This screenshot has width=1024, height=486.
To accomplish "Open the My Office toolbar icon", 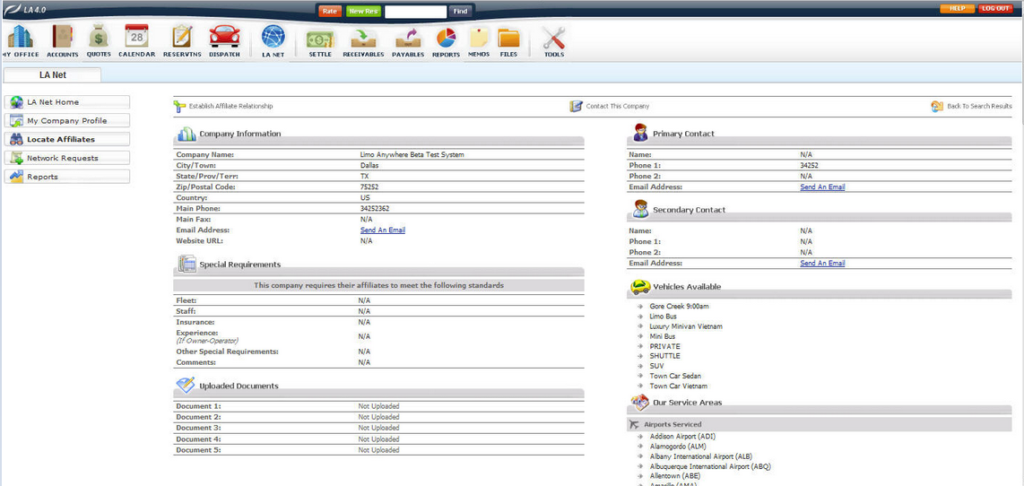I will (19, 38).
